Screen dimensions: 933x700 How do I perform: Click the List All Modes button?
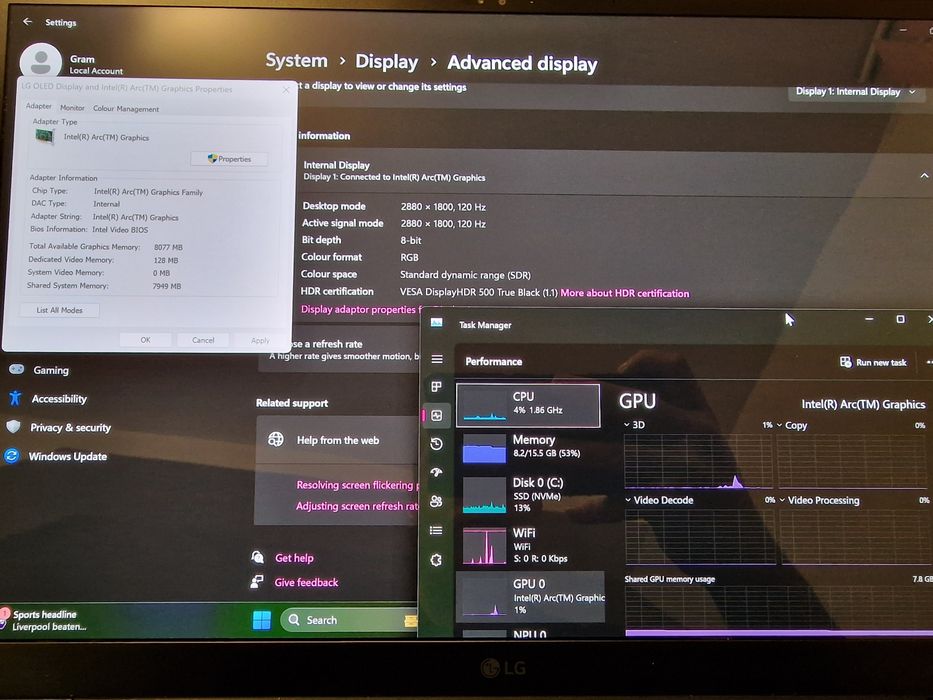point(60,310)
